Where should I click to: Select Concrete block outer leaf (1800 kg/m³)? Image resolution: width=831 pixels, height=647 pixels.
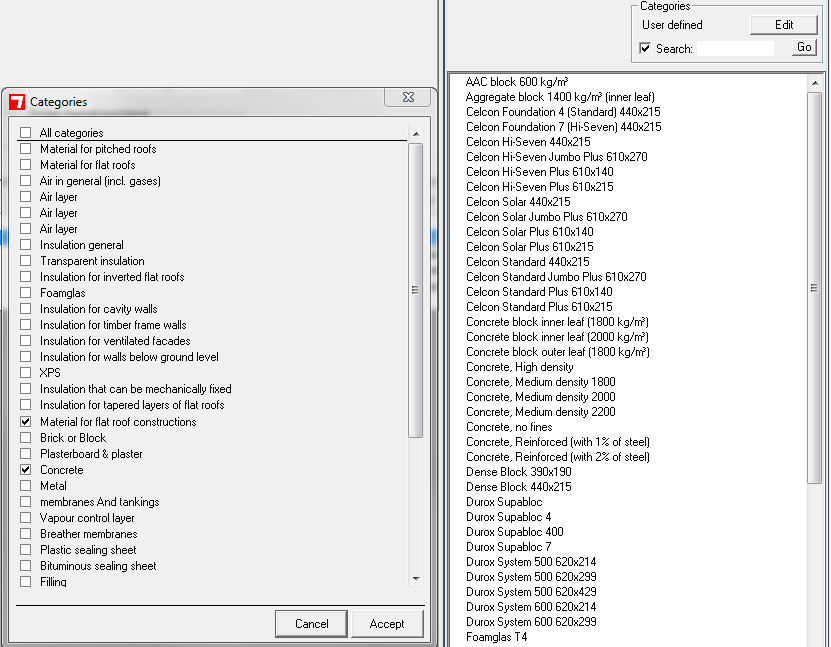click(x=558, y=352)
